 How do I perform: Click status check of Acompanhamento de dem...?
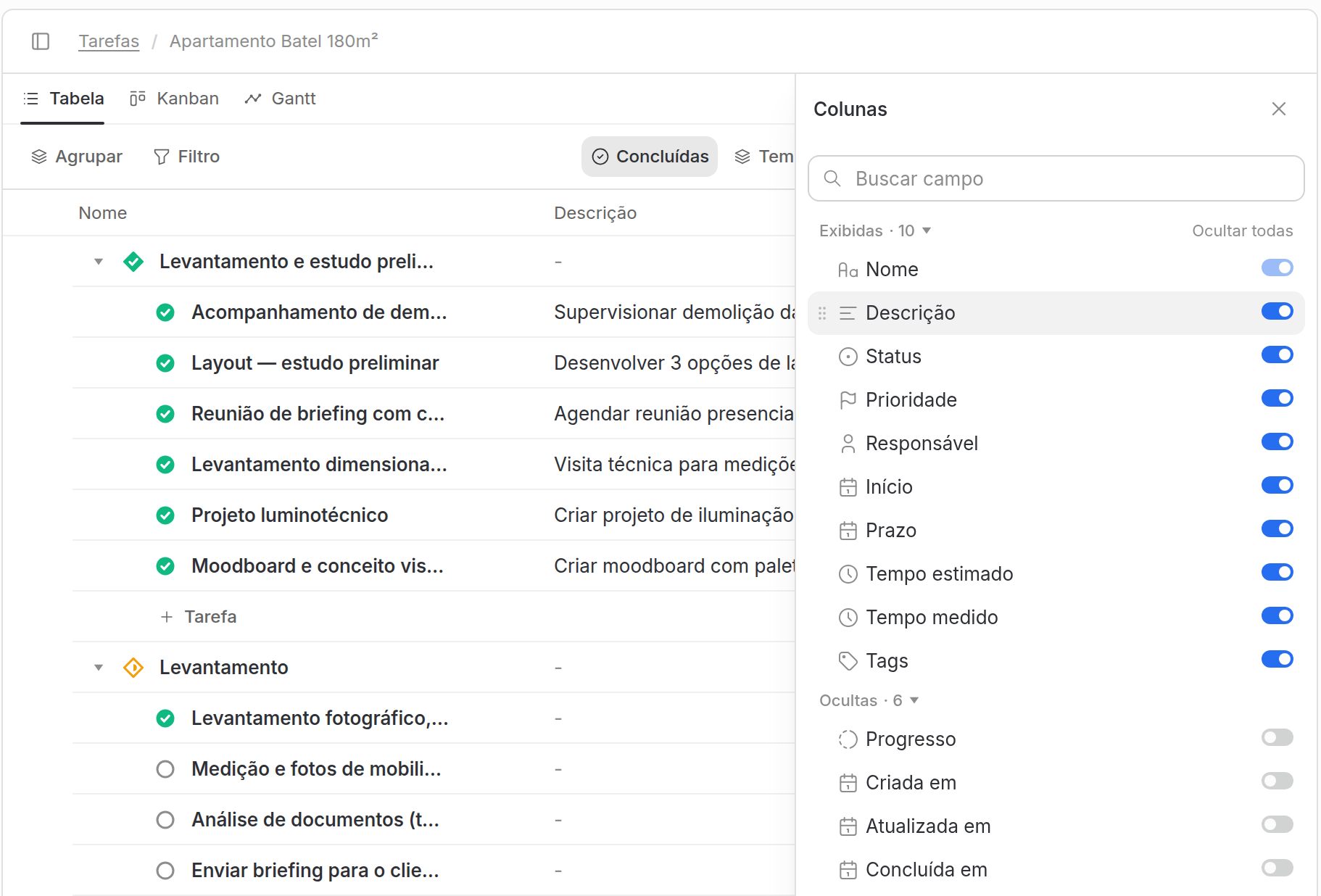[165, 312]
